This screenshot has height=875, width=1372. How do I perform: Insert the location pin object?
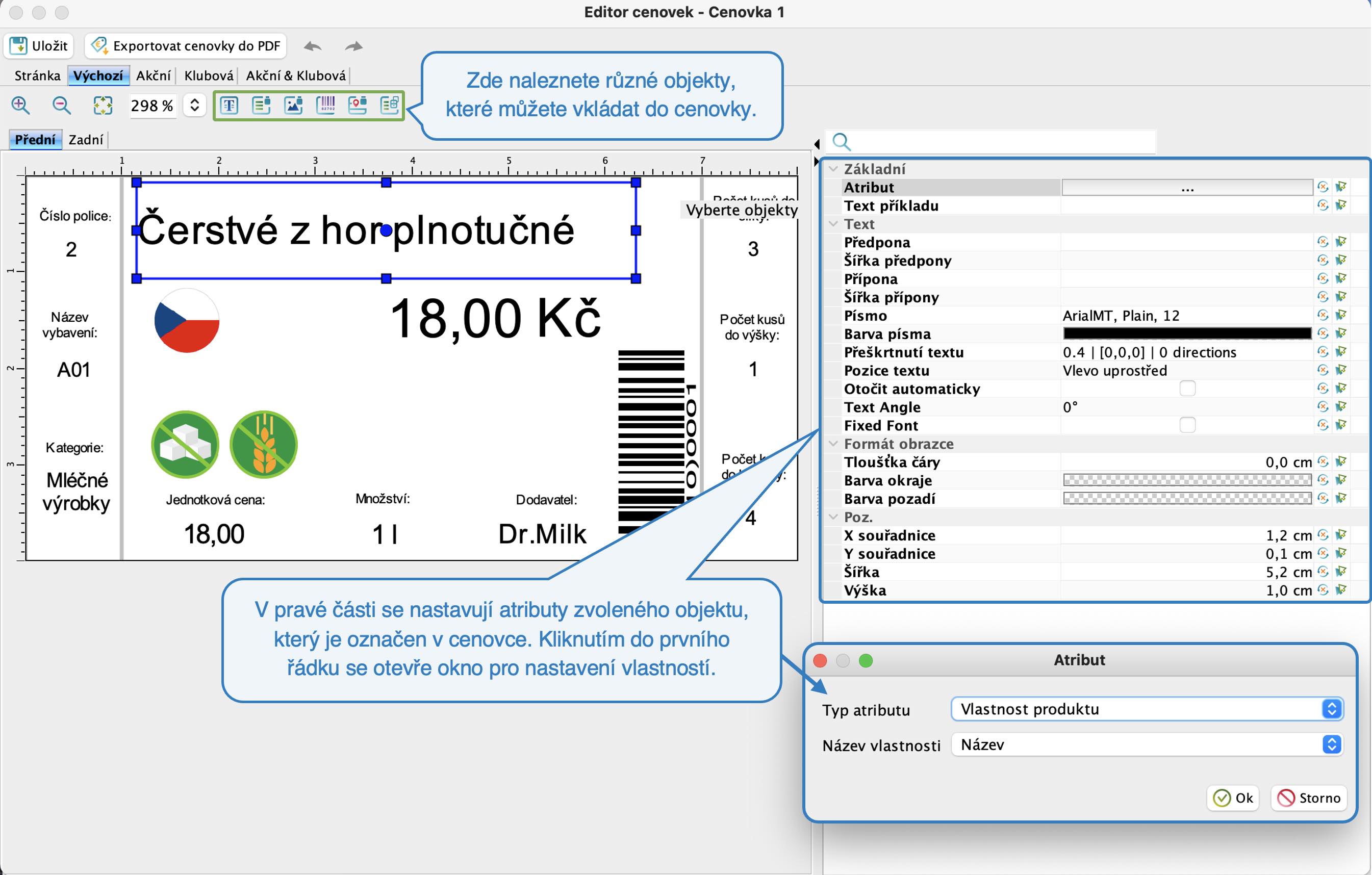coord(357,106)
